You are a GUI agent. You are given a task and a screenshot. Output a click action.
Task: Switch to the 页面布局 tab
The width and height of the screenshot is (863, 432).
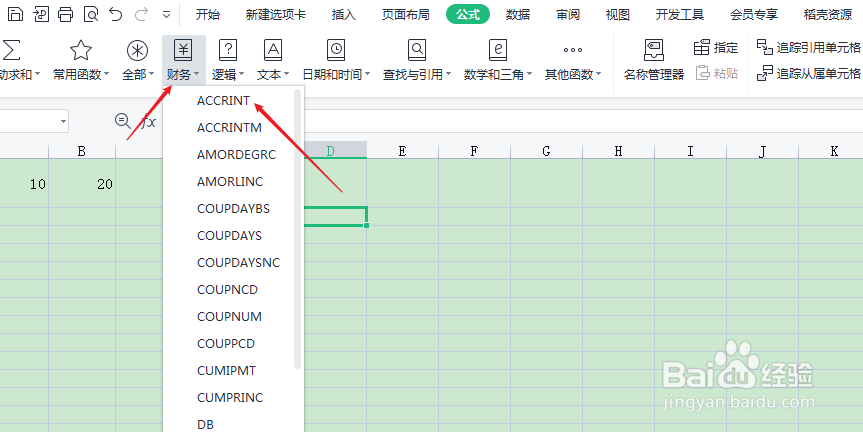[x=406, y=15]
